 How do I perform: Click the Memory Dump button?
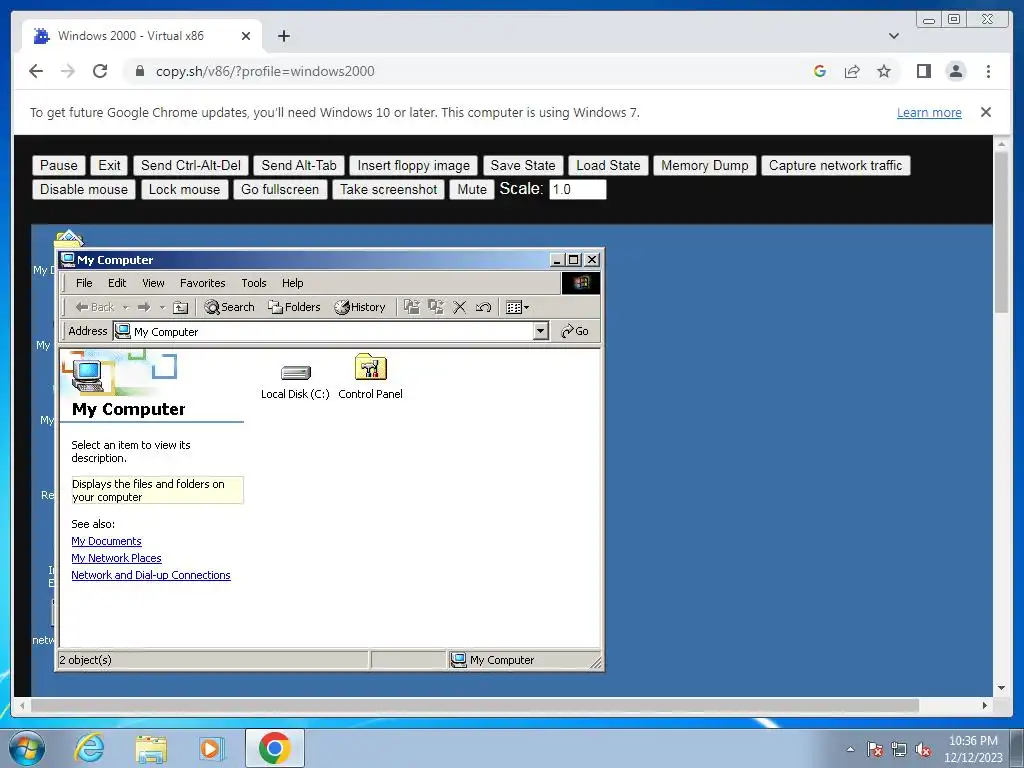click(x=705, y=165)
